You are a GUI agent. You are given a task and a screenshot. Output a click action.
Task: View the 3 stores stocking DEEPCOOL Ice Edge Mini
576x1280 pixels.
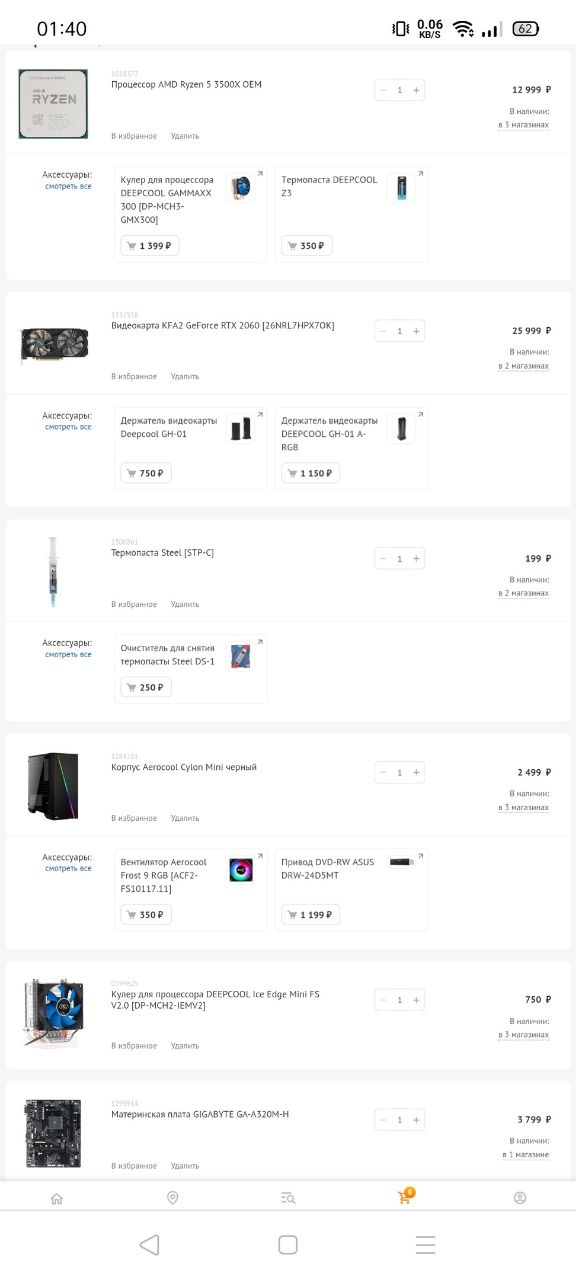click(524, 1035)
